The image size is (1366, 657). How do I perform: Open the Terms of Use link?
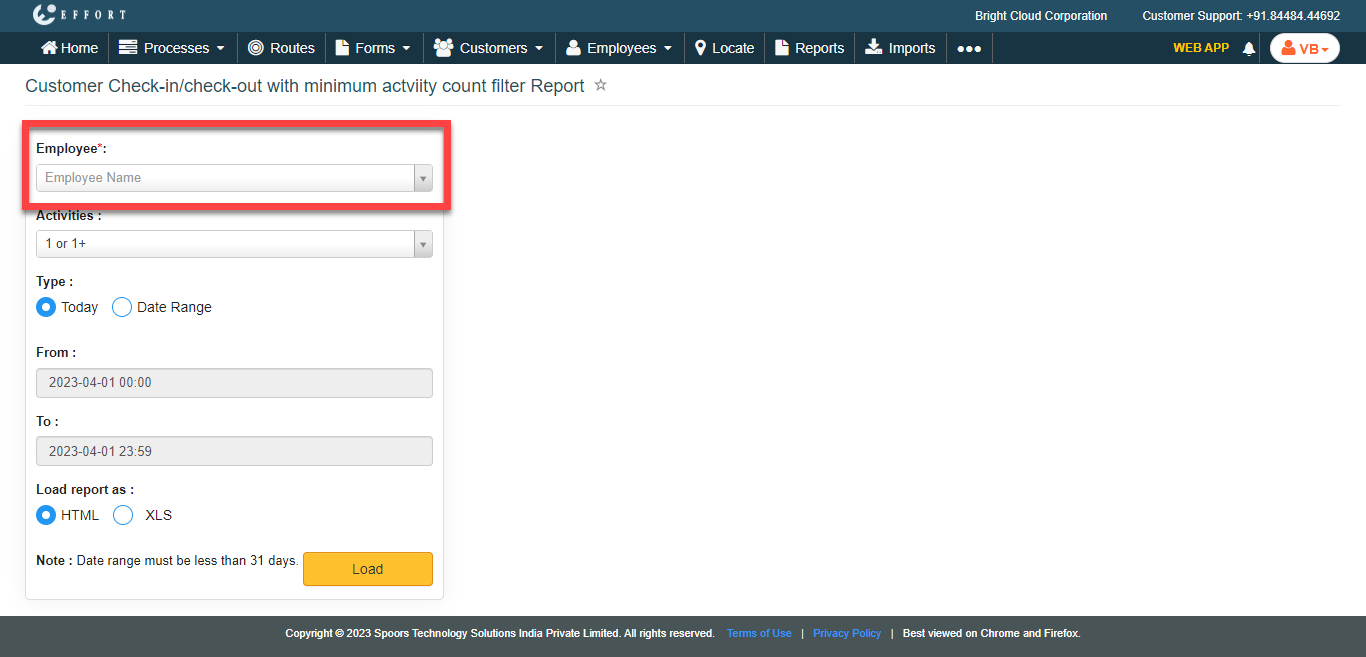(x=759, y=633)
